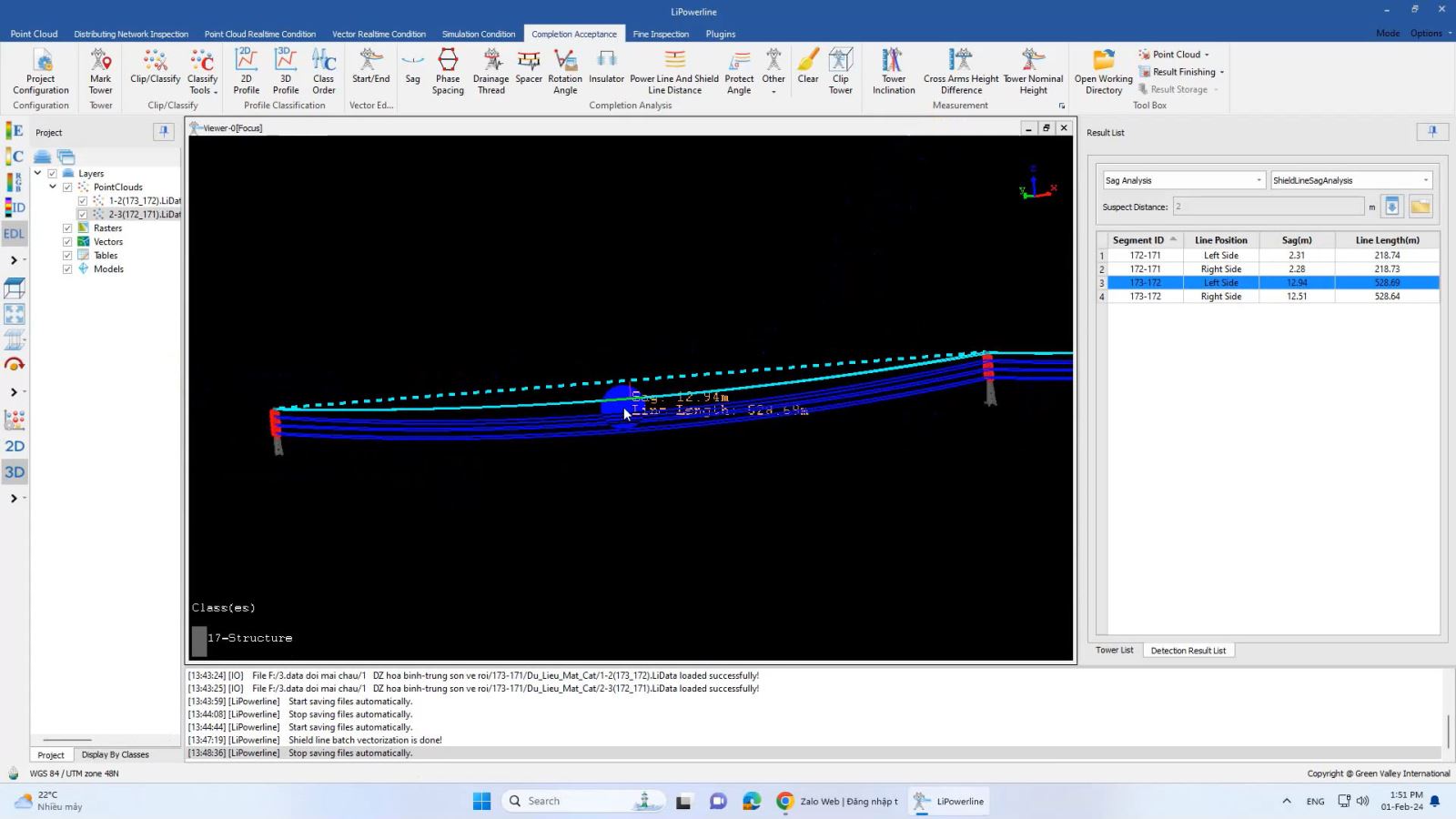Run Power Line And Shield Line Distance
The image size is (1456, 819).
coord(674,72)
